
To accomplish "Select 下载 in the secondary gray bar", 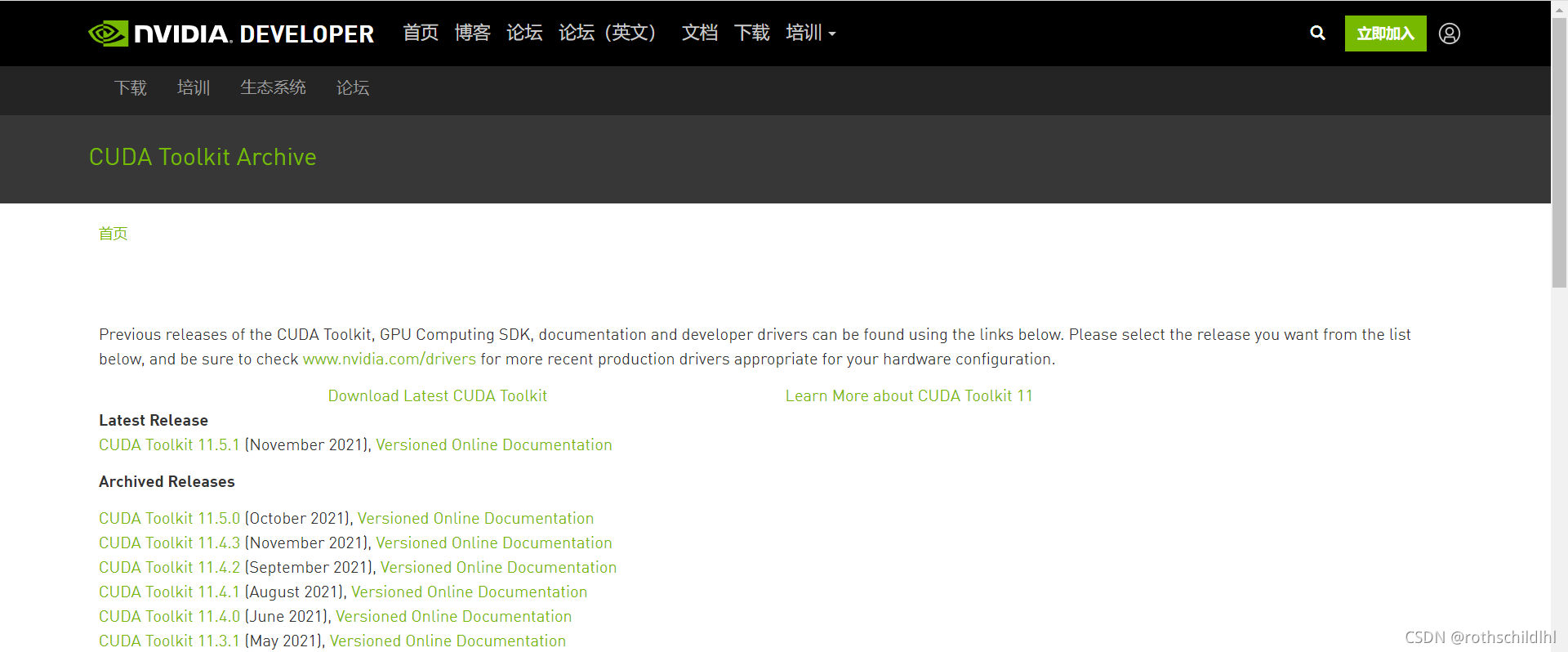I will (x=131, y=87).
